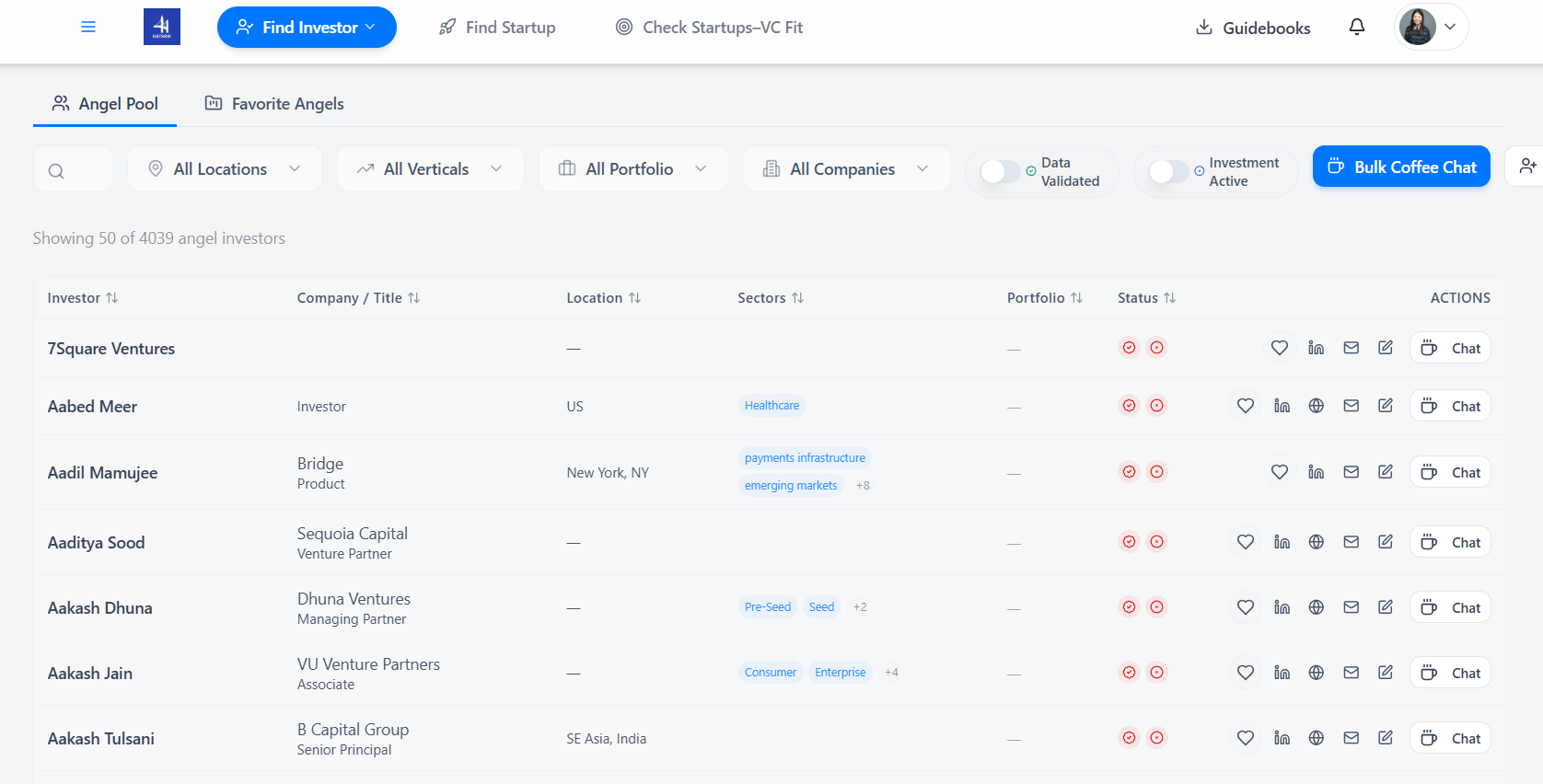This screenshot has width=1543, height=784.
Task: Expand the All Verticals filter
Action: [431, 168]
